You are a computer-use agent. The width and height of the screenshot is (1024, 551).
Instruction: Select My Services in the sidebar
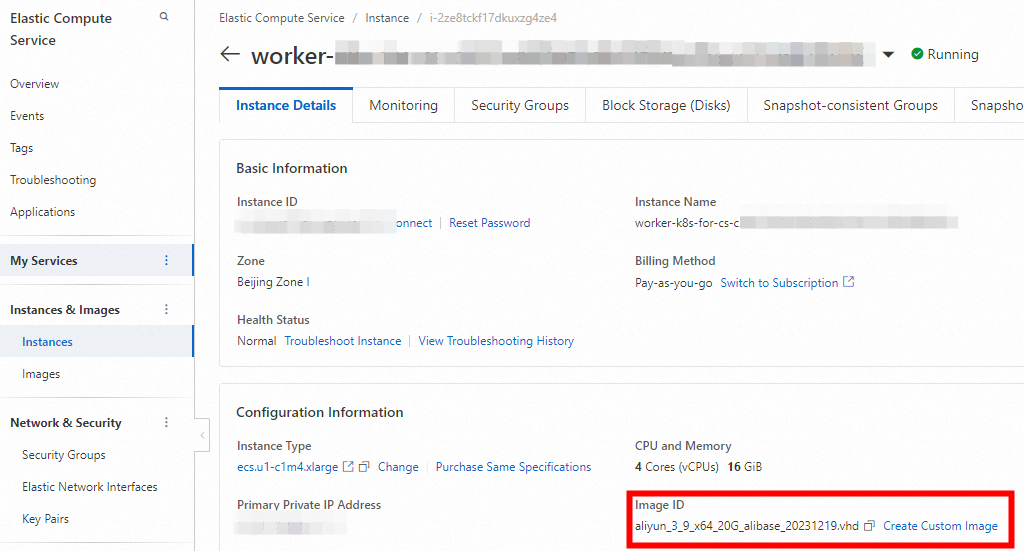point(97,260)
